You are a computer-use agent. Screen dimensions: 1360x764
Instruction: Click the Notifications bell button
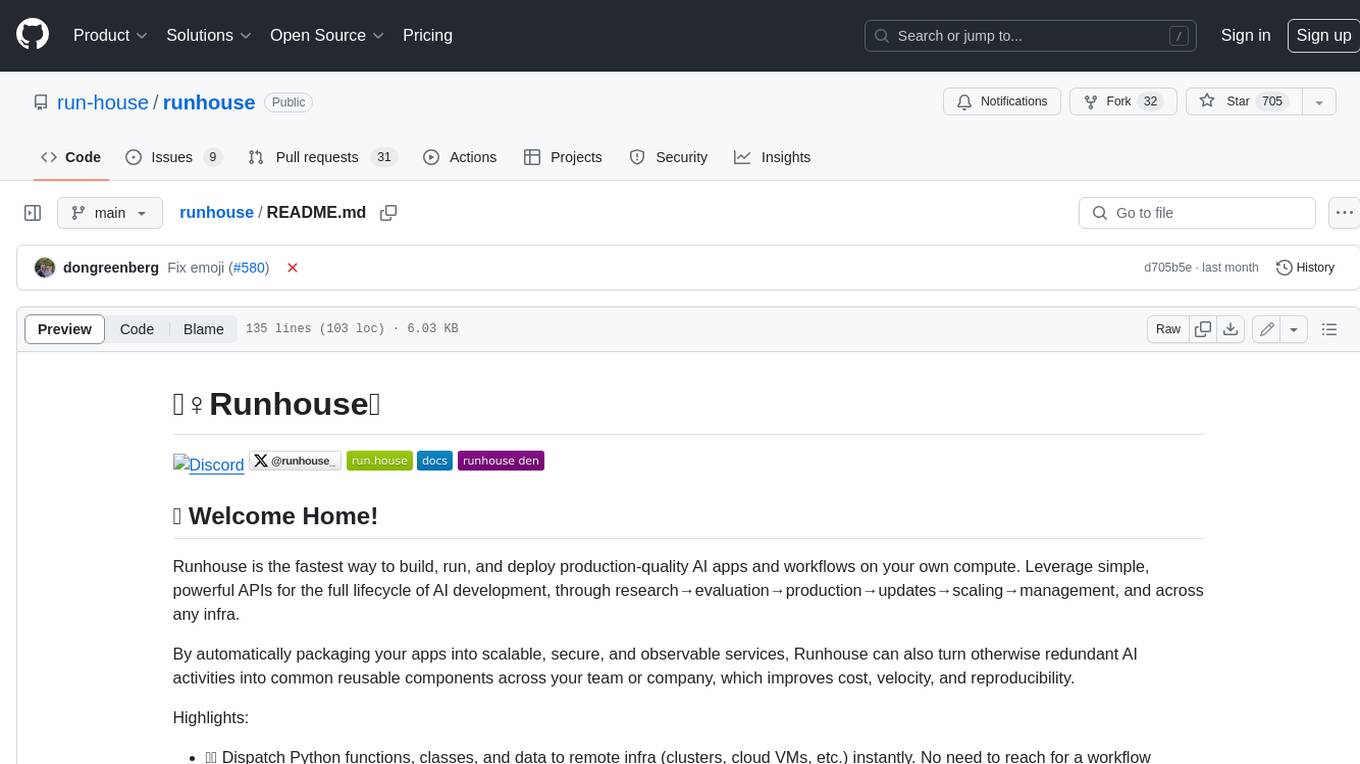click(1002, 101)
